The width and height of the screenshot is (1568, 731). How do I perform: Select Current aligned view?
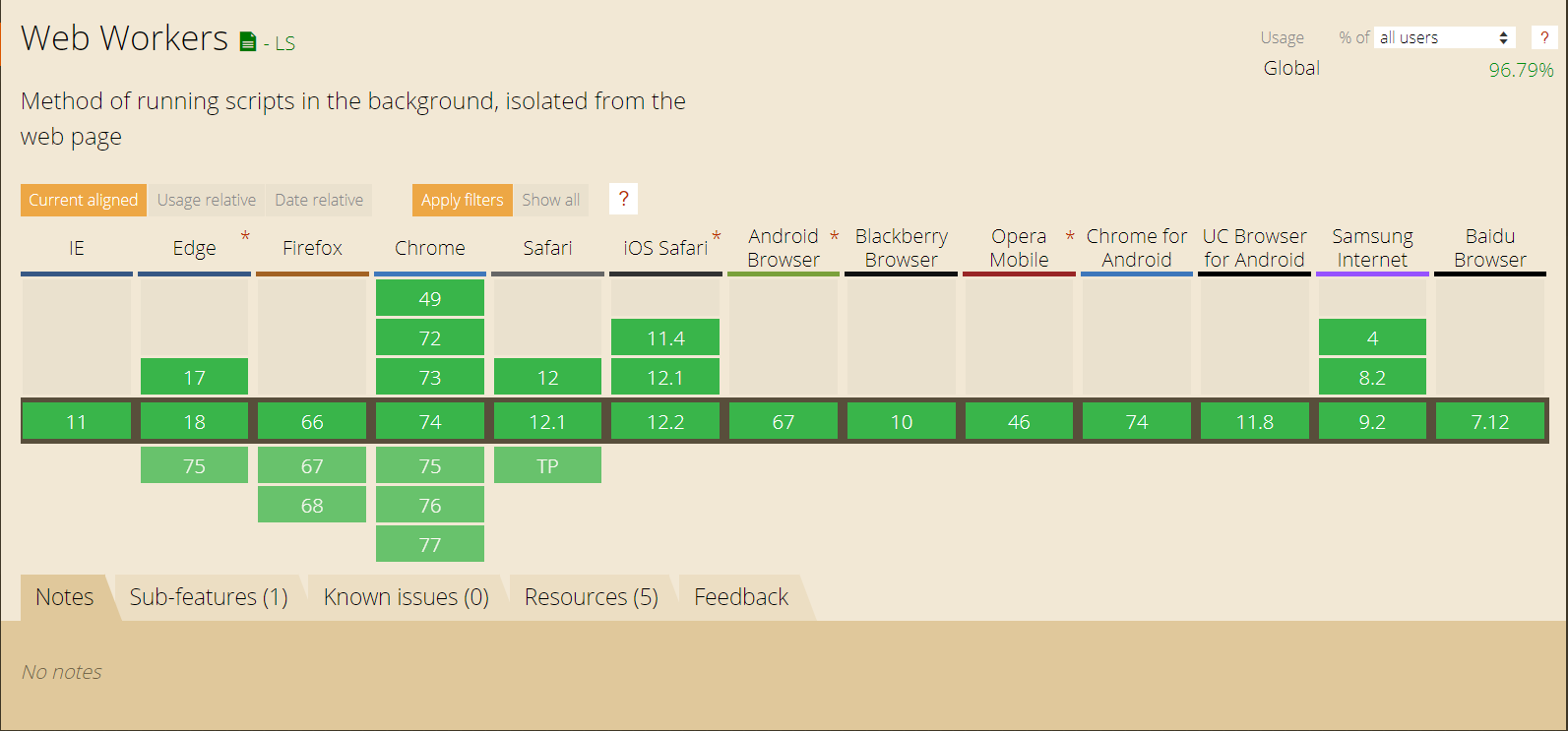pos(84,200)
